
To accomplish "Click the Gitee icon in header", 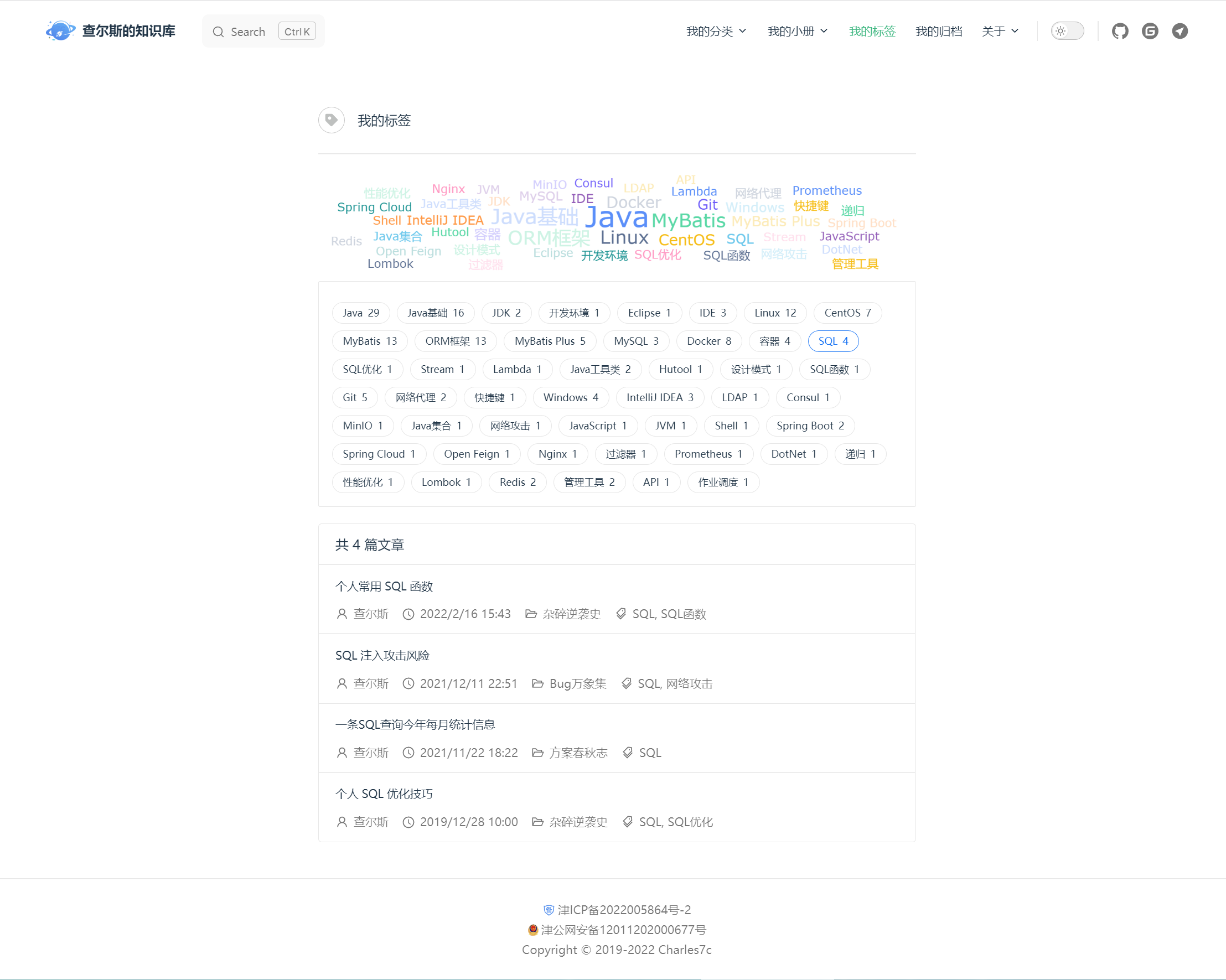I will 1150,31.
